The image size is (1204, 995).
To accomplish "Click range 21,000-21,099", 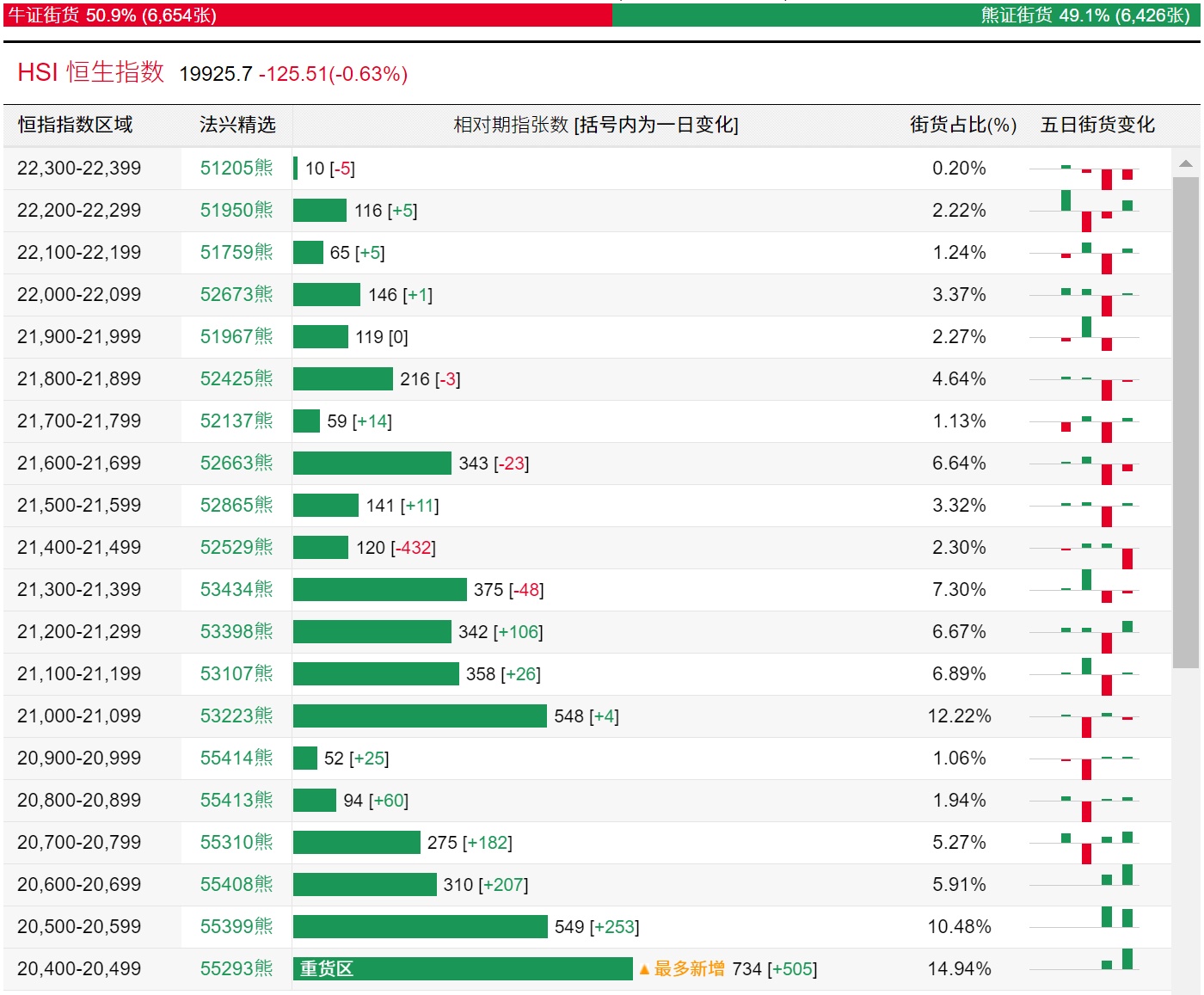I will click(79, 716).
